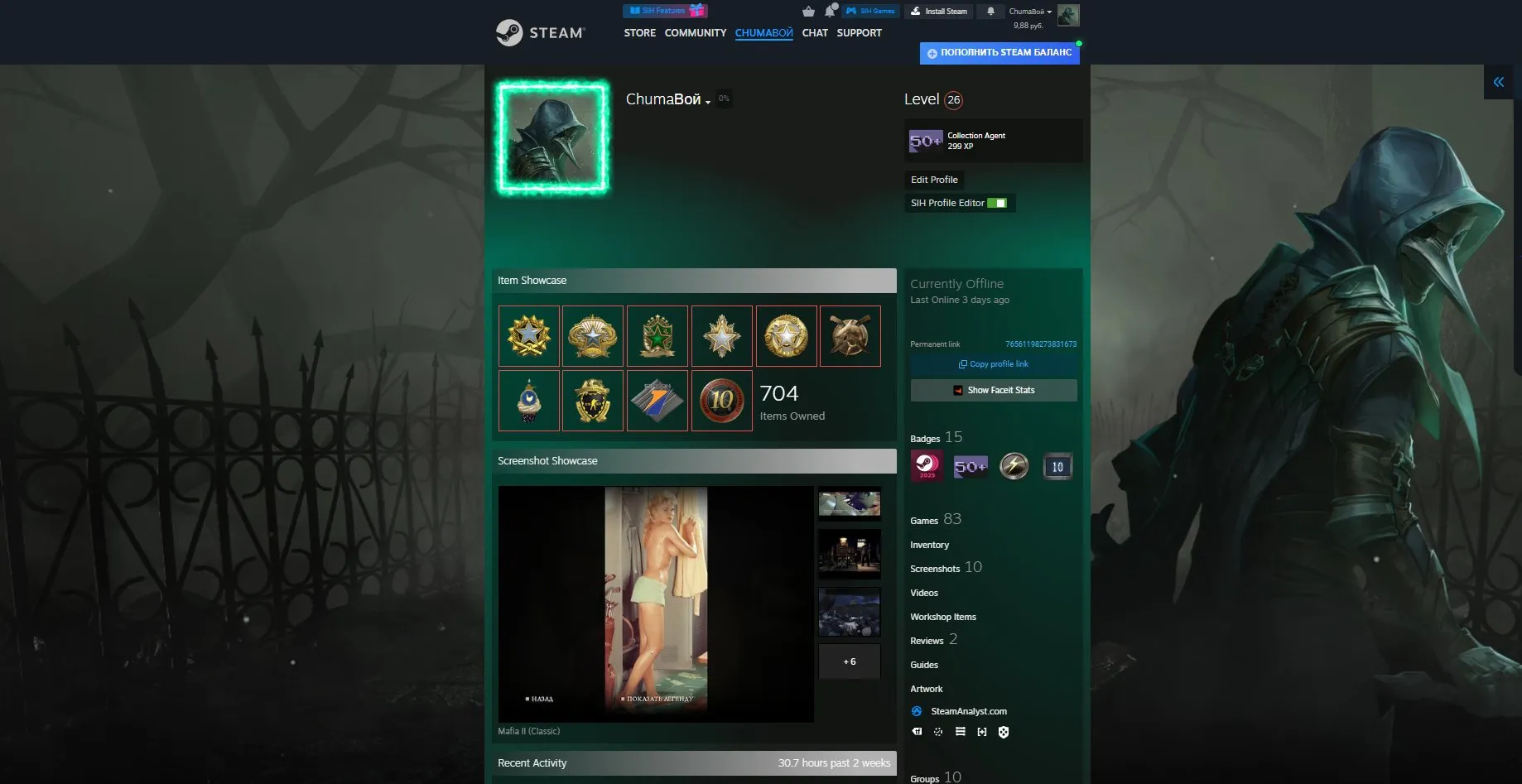Screen dimensions: 1522x784
Task: Click the shield icon under SteamAnalyst.com
Action: (x=1004, y=732)
